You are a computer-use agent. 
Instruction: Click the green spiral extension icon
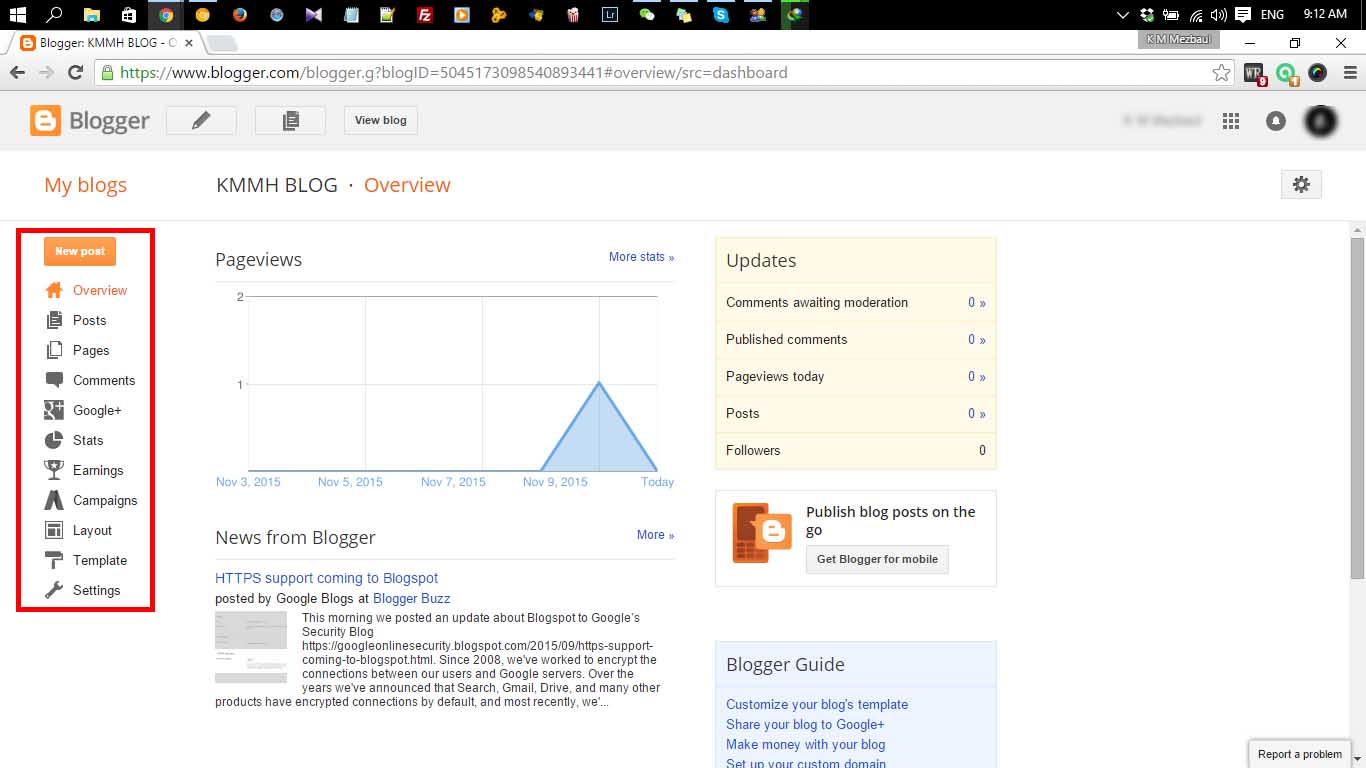(x=1287, y=73)
